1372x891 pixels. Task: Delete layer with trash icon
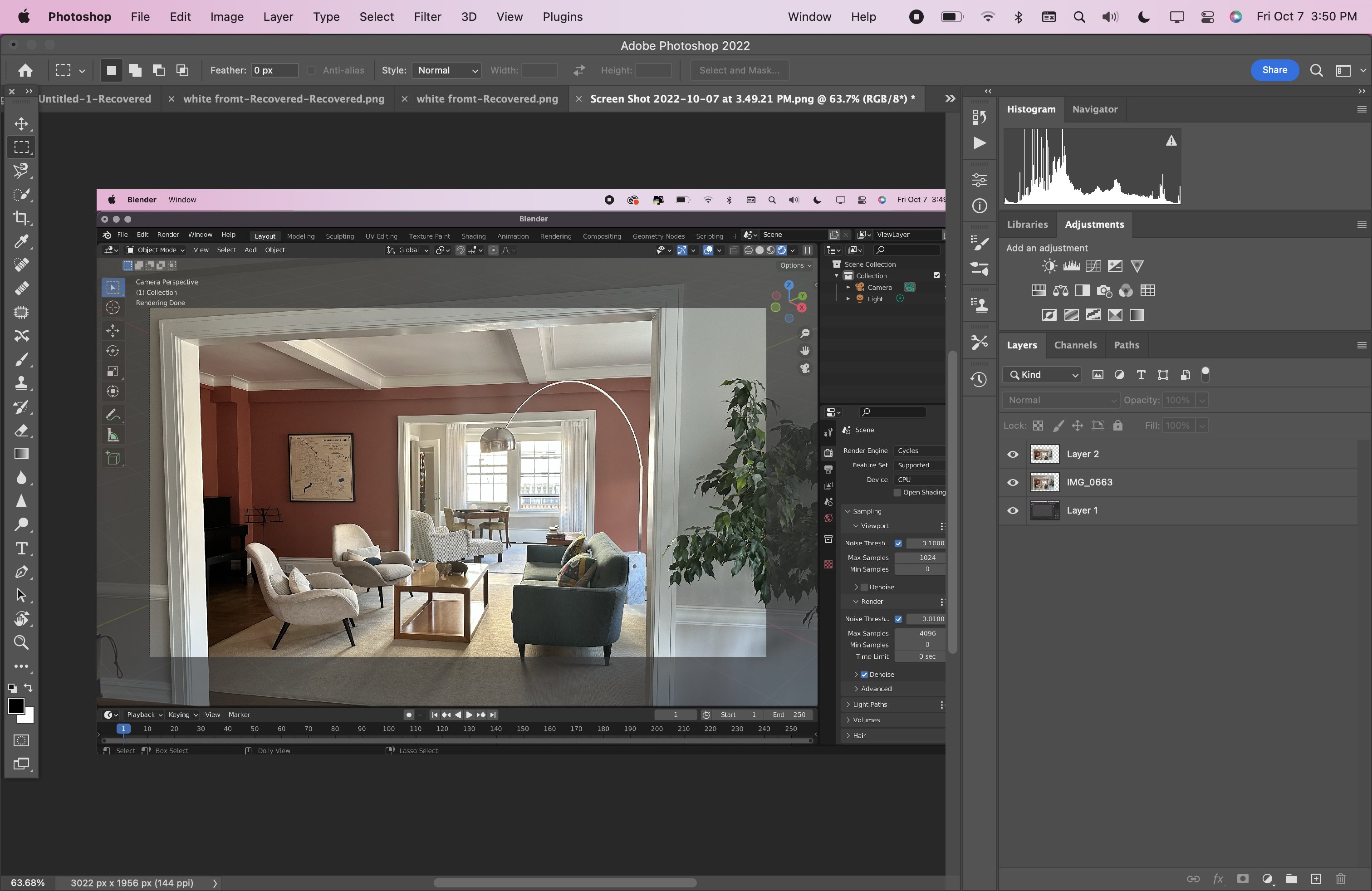click(1340, 878)
